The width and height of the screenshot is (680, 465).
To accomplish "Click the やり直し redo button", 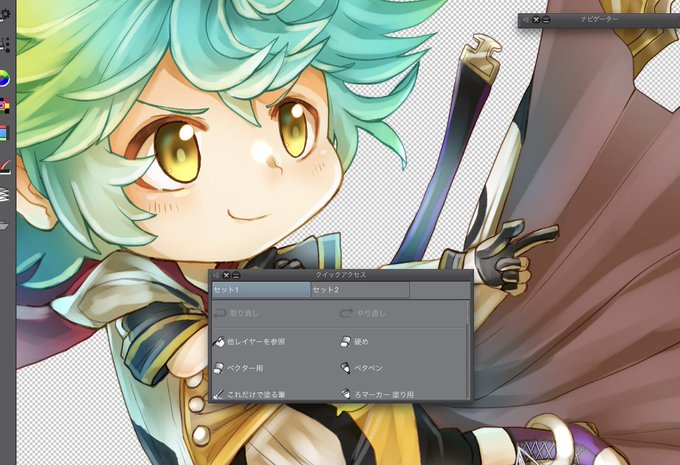I will pyautogui.click(x=363, y=313).
